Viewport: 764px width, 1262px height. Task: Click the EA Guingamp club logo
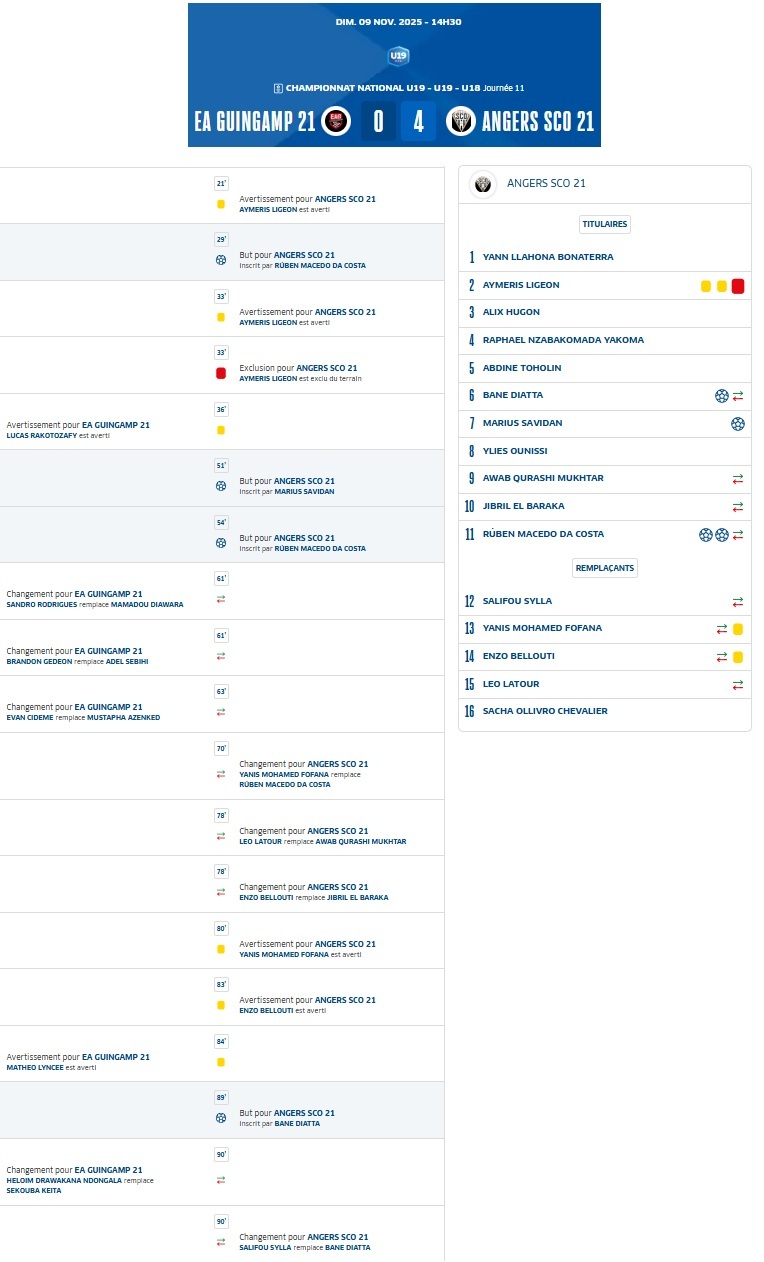coord(336,121)
